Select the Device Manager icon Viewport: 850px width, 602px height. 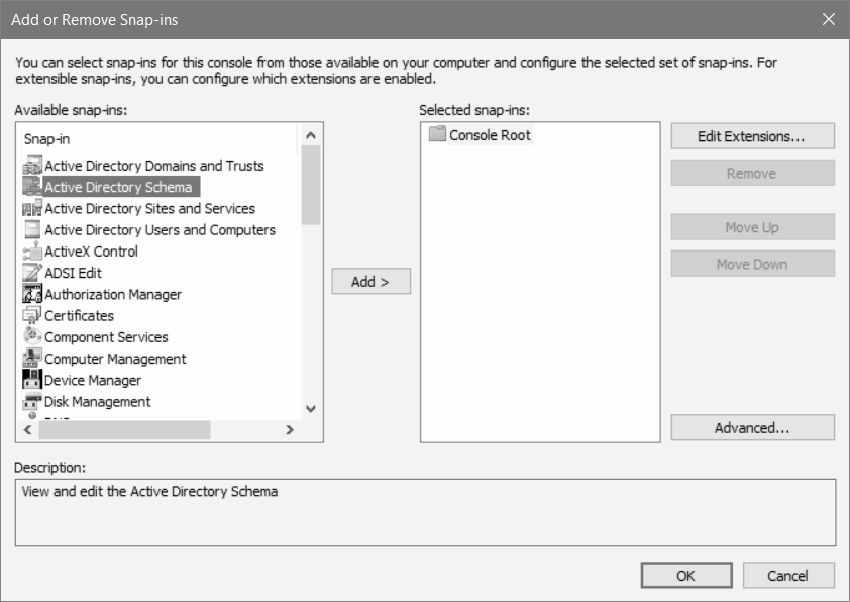pos(33,380)
